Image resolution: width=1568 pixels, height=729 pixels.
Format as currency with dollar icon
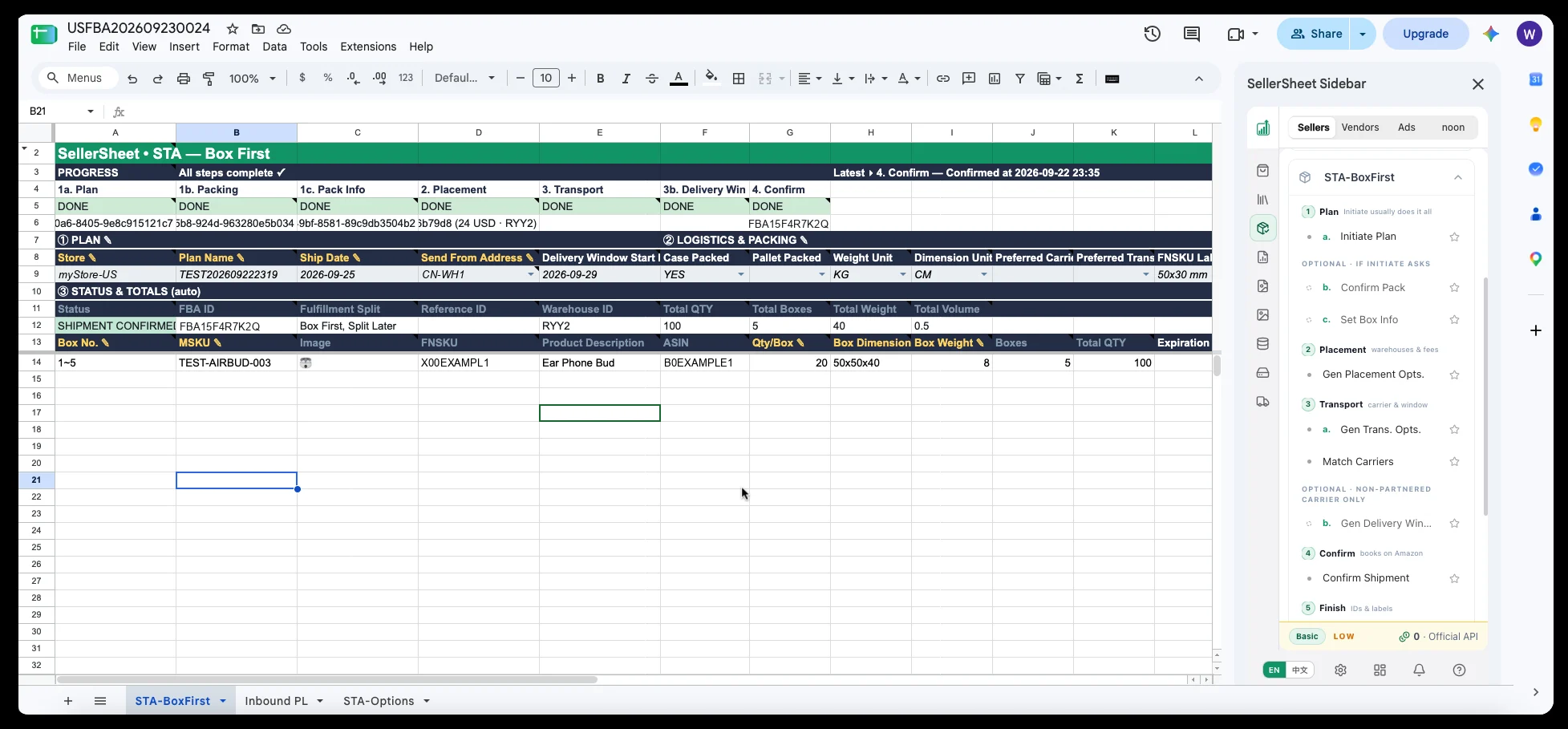[x=302, y=78]
